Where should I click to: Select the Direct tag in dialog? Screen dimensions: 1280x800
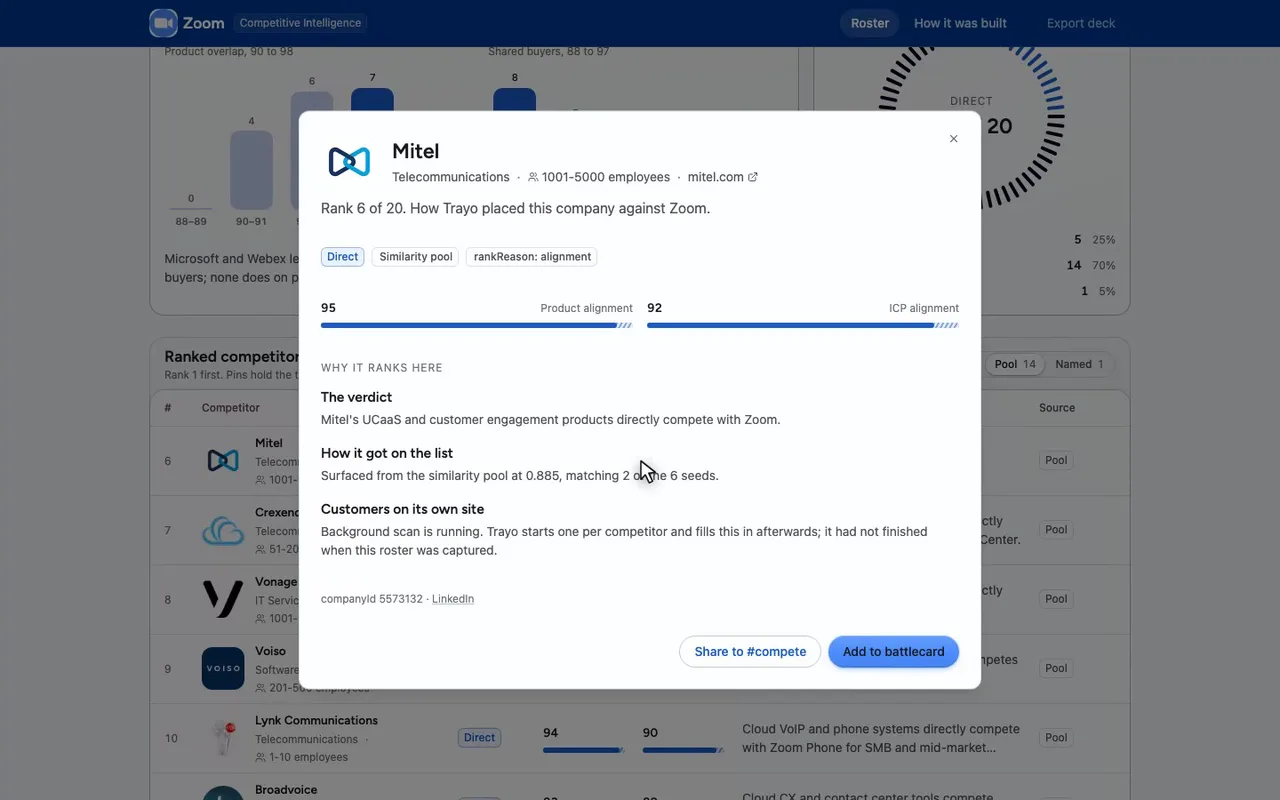tap(342, 257)
